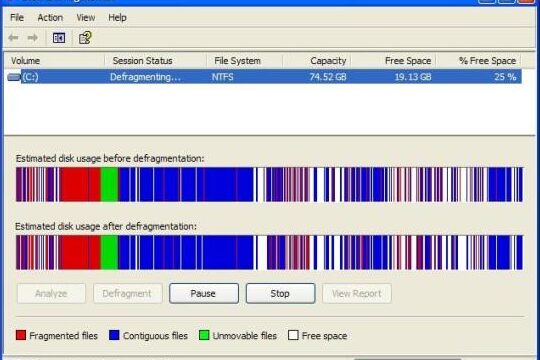This screenshot has width=540, height=360.
Task: Click 'Estimated disk usage before defragmentation' label
Action: pyautogui.click(x=110, y=158)
